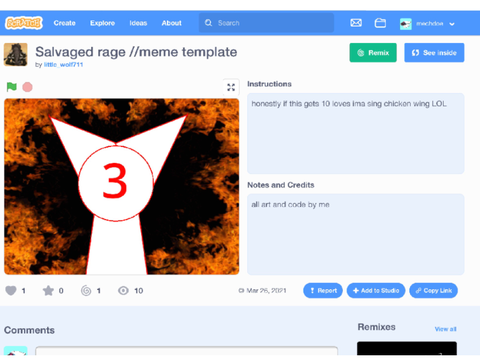The image size is (480, 360).
Task: Open author link little_wolf711
Action: [x=63, y=65]
